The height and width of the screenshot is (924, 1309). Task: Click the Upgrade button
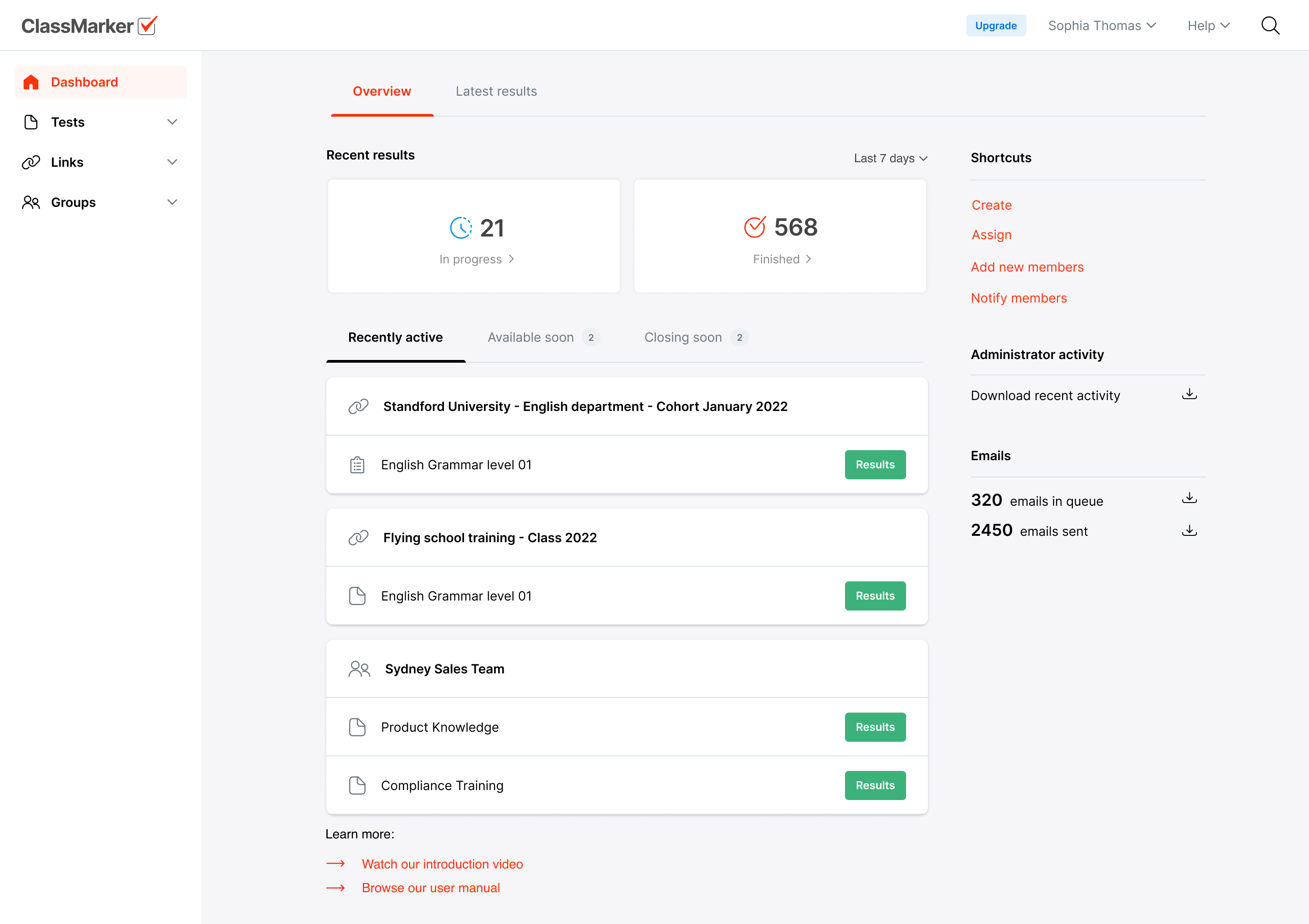click(x=995, y=26)
